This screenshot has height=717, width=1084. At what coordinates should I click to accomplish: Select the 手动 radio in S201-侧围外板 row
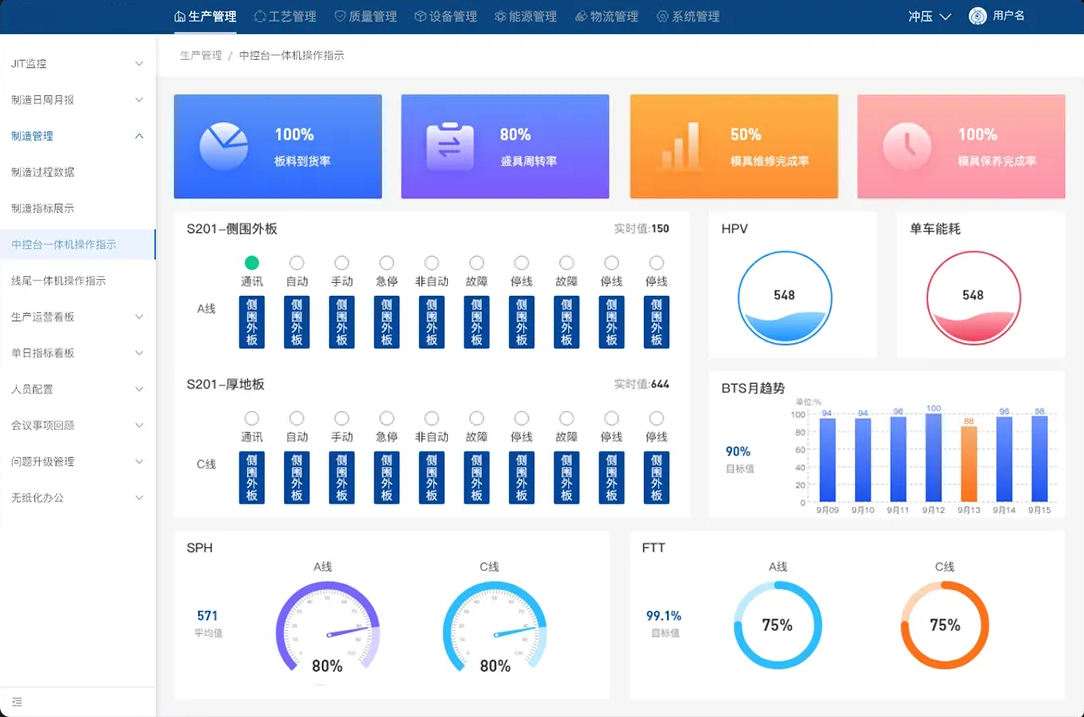pos(342,263)
